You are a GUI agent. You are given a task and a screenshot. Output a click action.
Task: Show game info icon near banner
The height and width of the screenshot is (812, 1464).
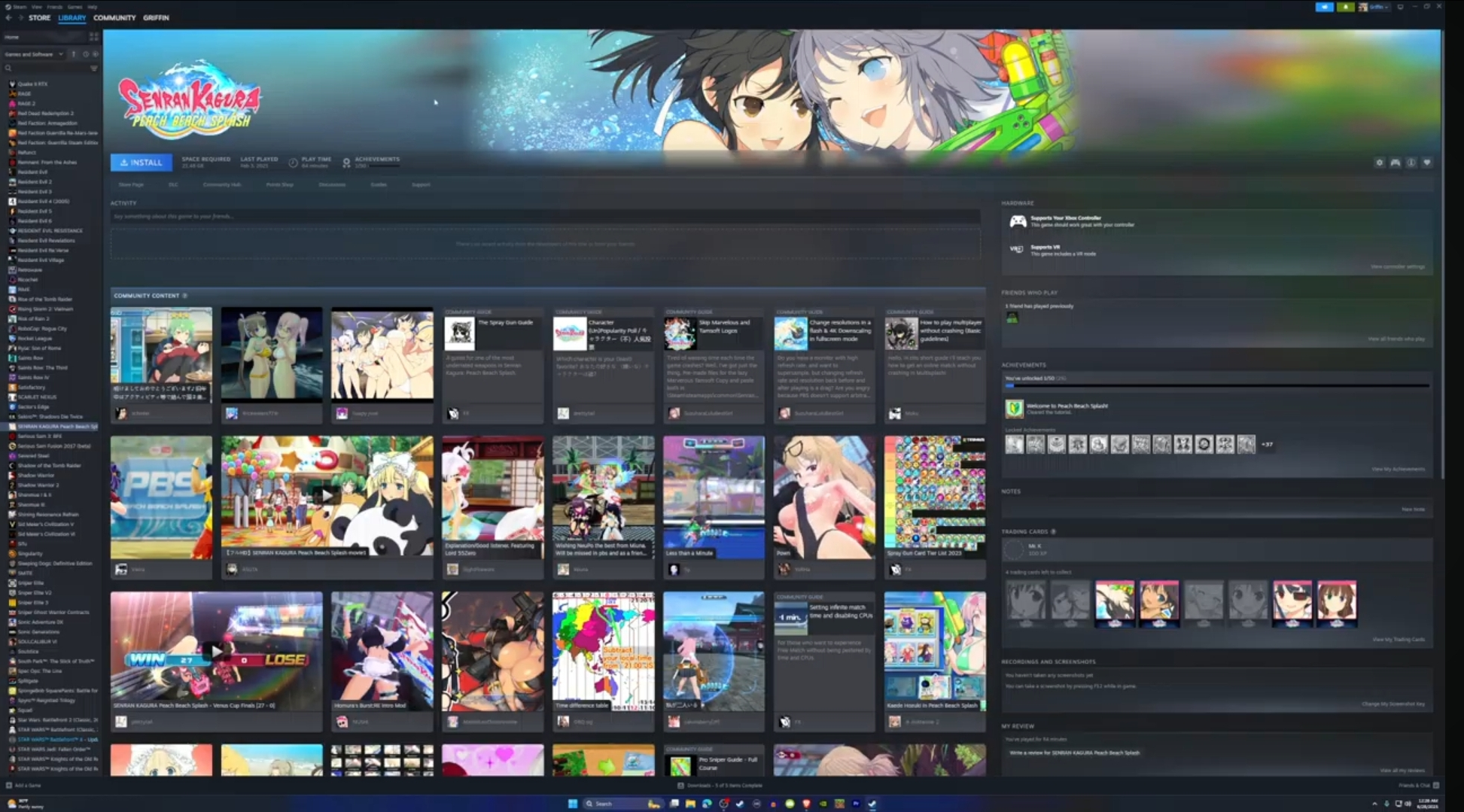(x=1411, y=163)
